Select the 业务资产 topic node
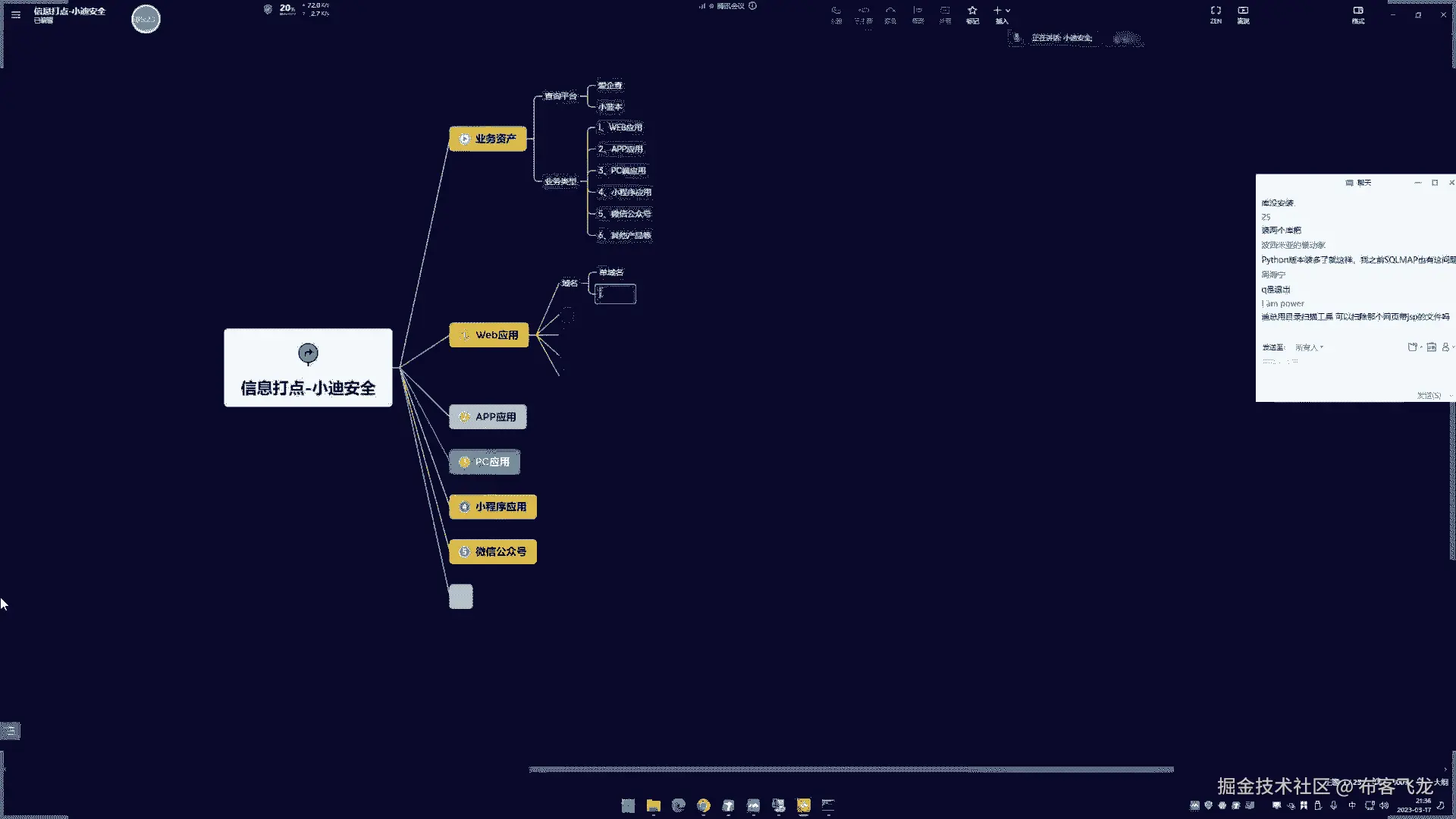This screenshot has height=819, width=1456. pyautogui.click(x=488, y=139)
